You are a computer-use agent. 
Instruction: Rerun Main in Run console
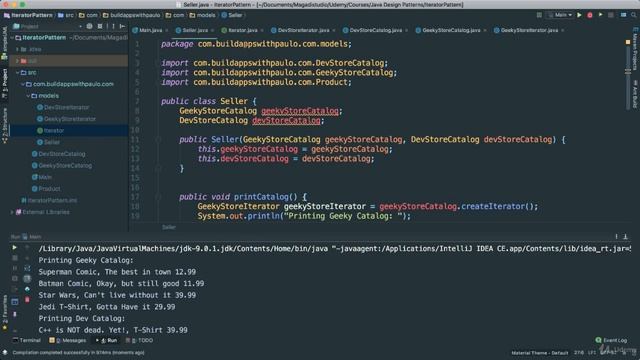tap(15, 247)
